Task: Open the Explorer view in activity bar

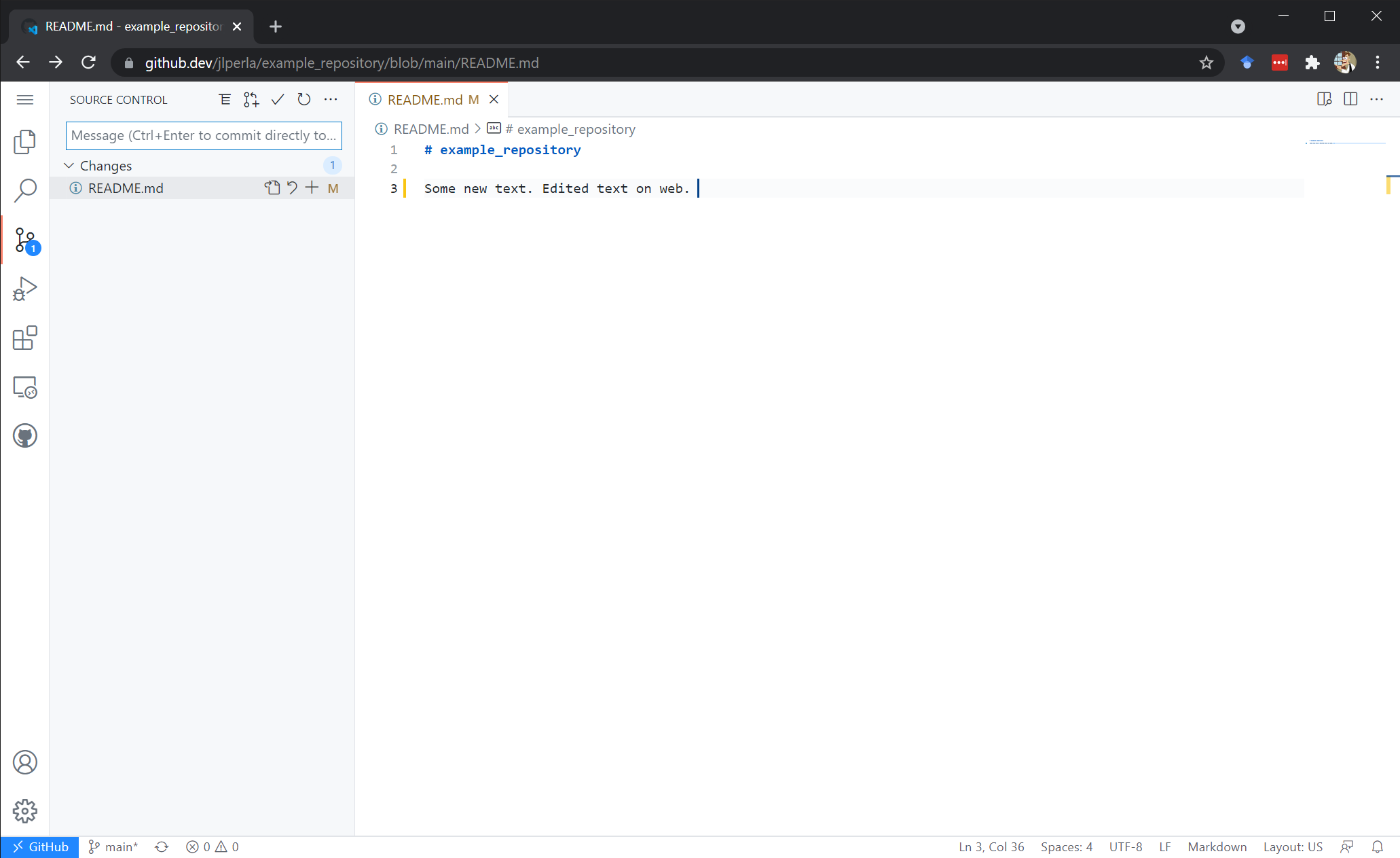Action: click(x=25, y=141)
